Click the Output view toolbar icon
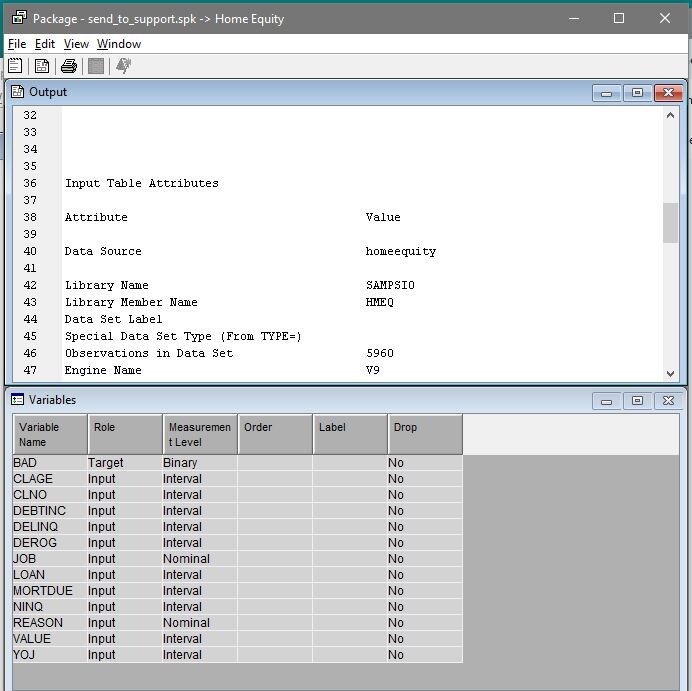The image size is (692, 691). pyautogui.click(x=42, y=66)
